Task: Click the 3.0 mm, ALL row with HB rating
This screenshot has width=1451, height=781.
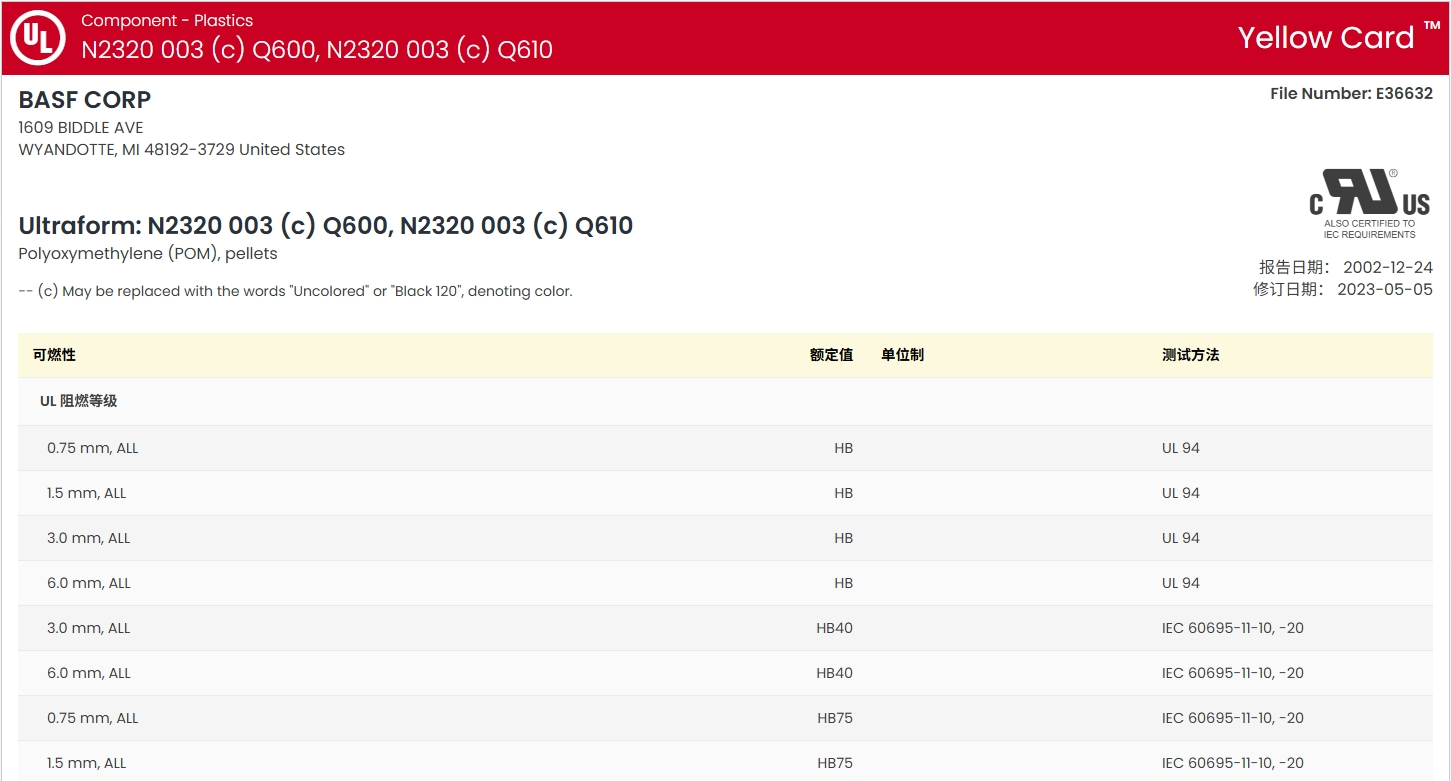Action: pyautogui.click(x=725, y=538)
